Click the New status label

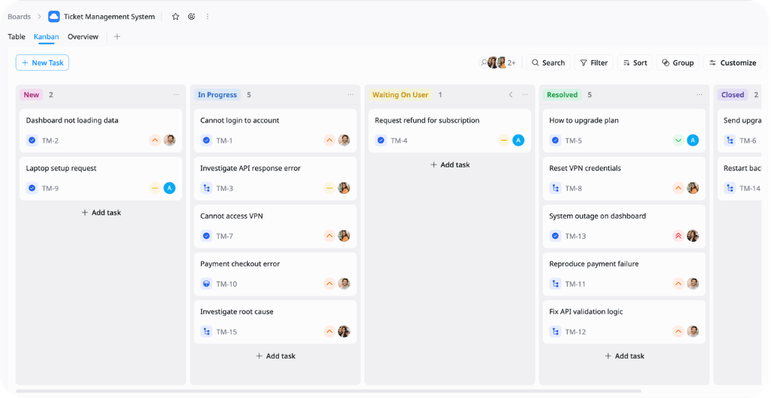point(31,94)
